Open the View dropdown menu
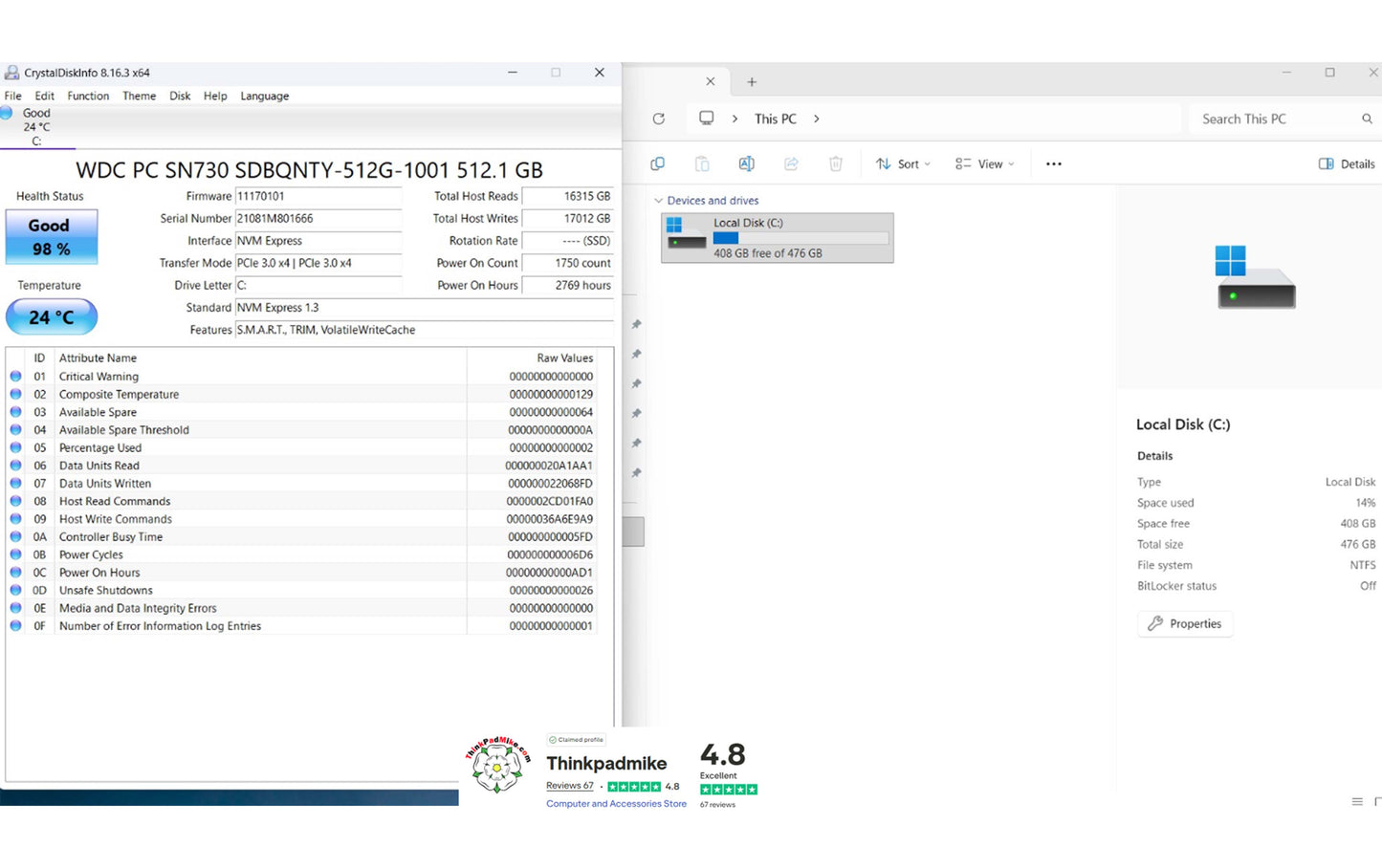 point(984,164)
